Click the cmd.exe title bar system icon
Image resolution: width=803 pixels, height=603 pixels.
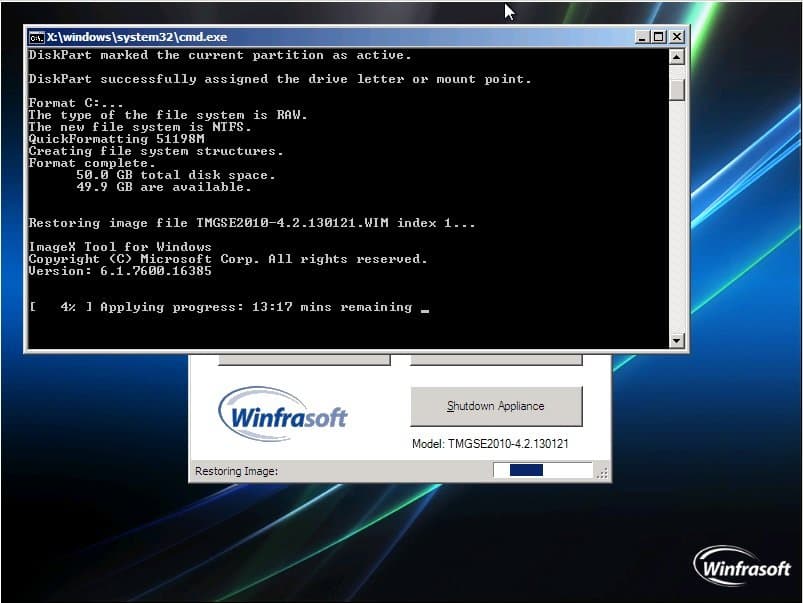(x=37, y=37)
